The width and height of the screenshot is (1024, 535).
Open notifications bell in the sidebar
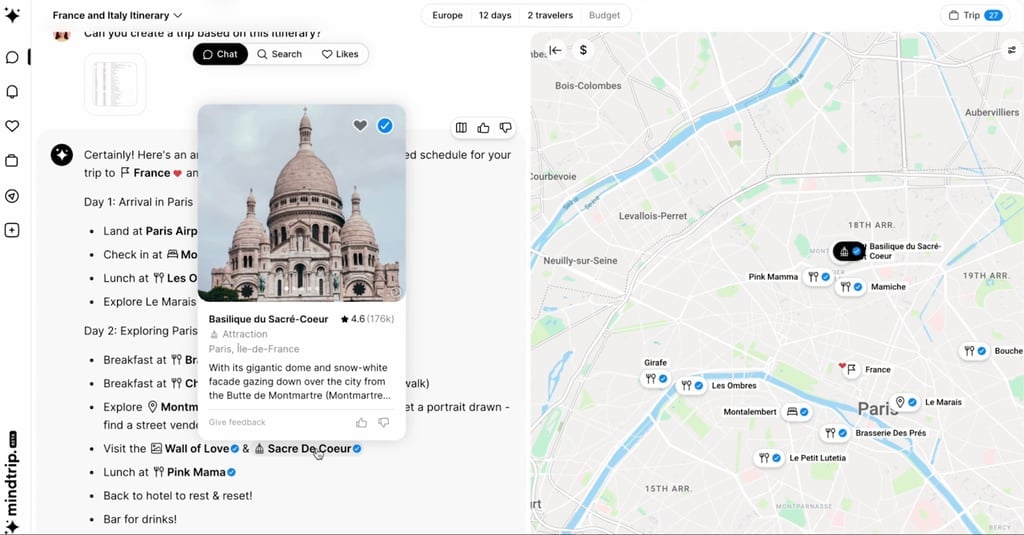(12, 91)
